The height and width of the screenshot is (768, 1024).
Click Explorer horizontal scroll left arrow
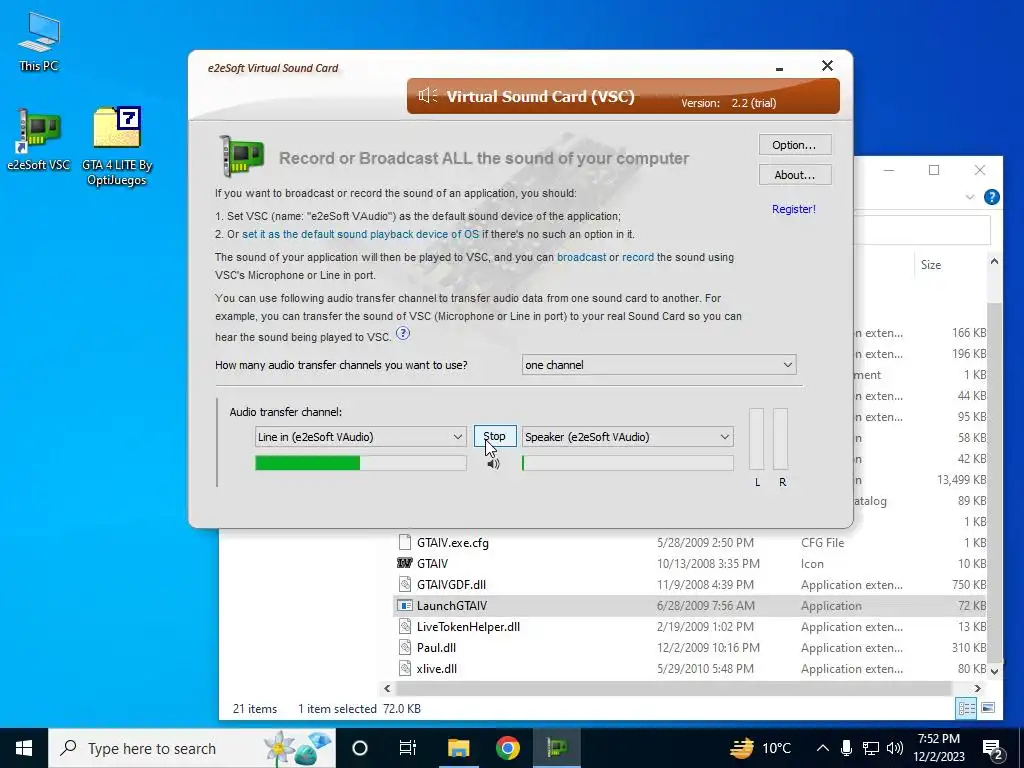[387, 688]
